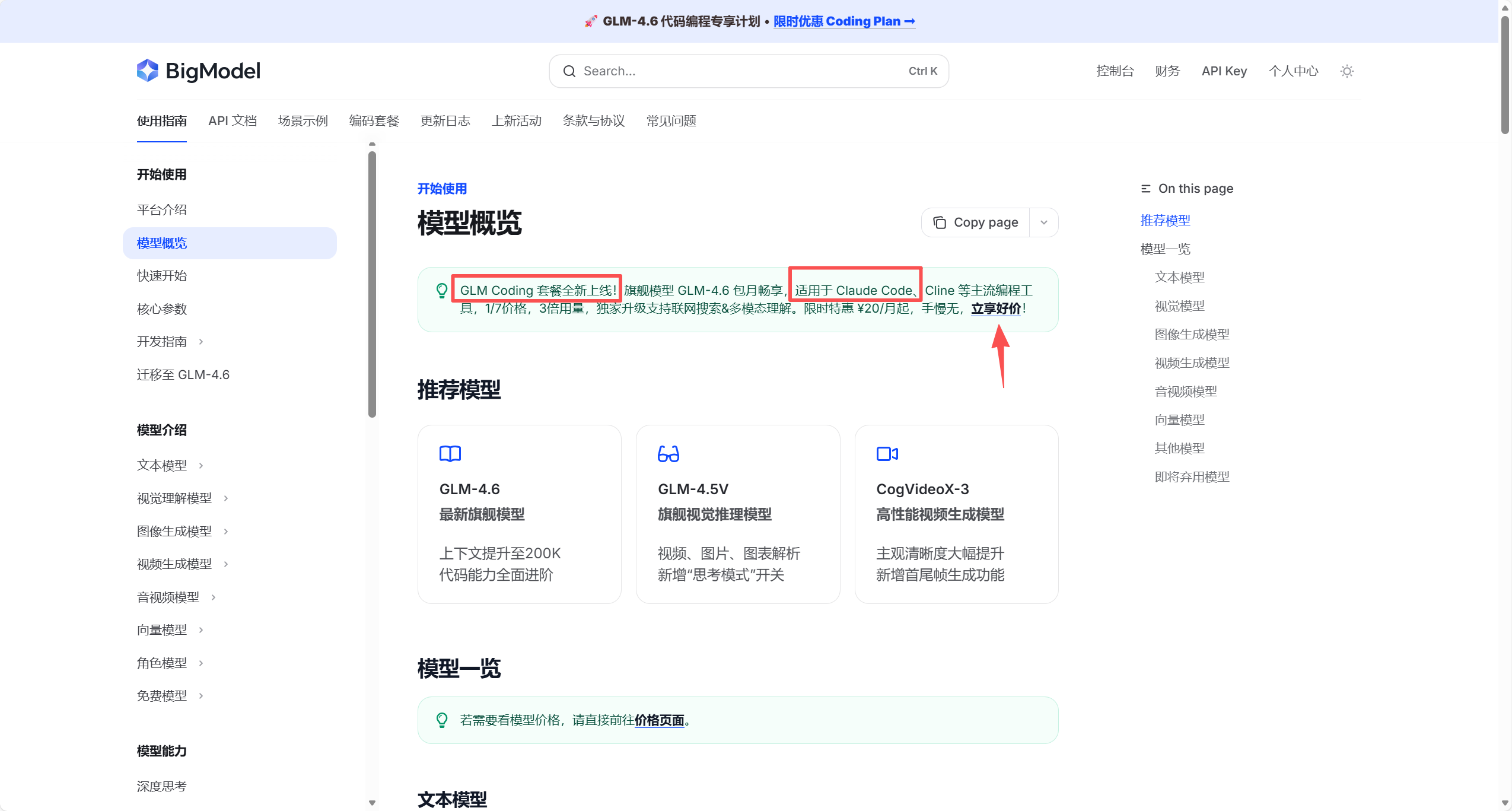Click the search magnifier icon

[569, 71]
